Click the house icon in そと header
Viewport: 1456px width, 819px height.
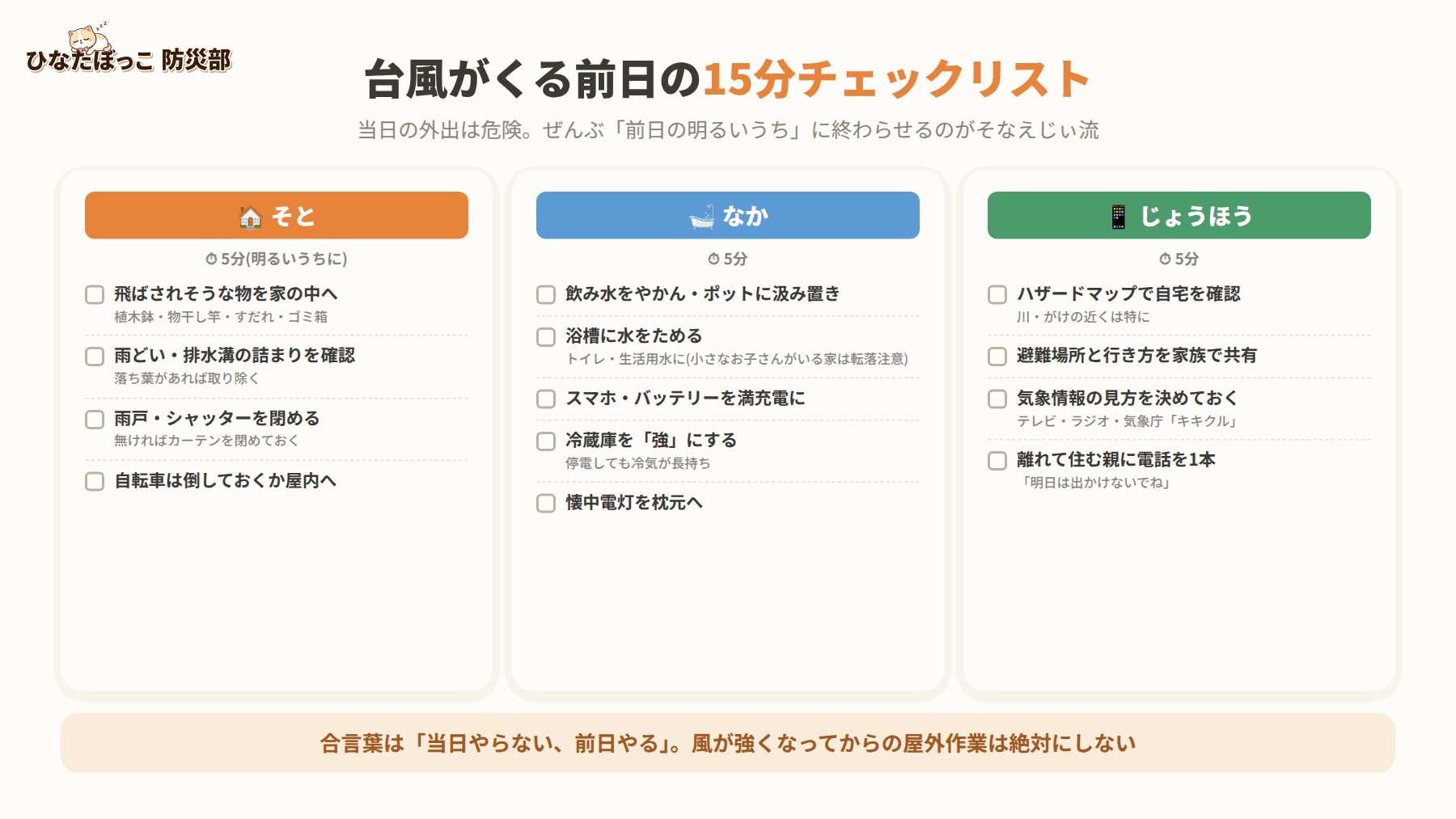251,217
